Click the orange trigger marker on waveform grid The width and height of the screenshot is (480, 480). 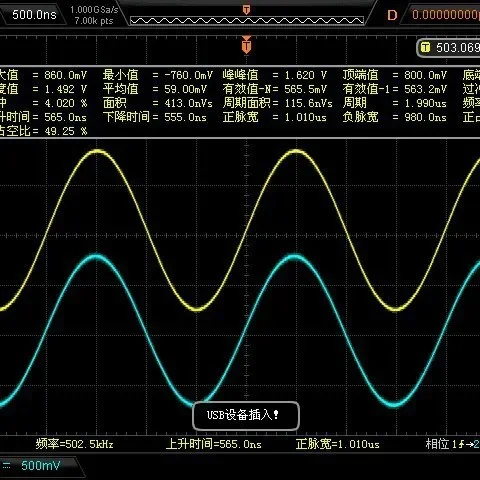coord(246,45)
